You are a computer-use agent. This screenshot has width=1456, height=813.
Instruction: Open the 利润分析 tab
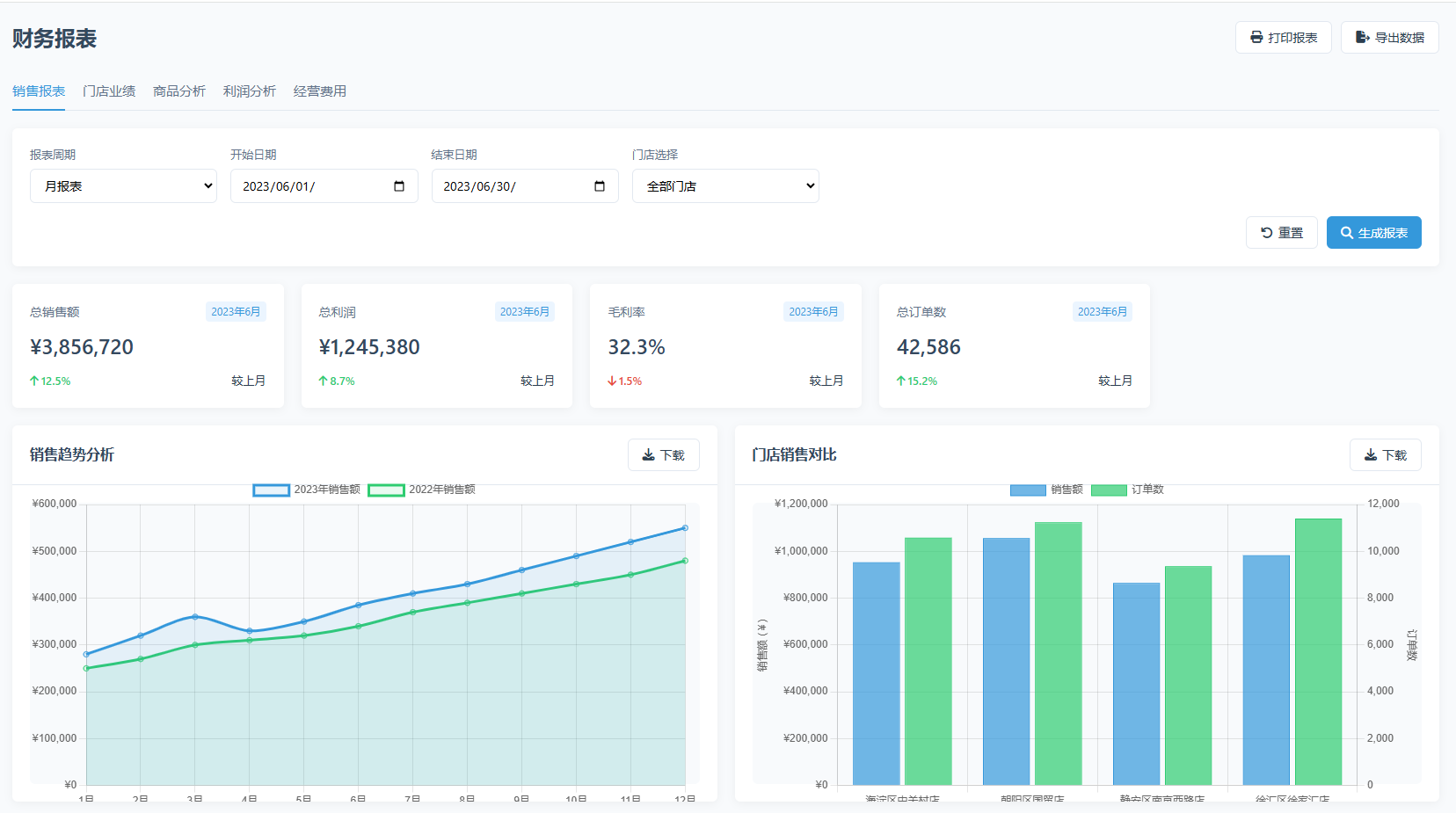[x=250, y=91]
